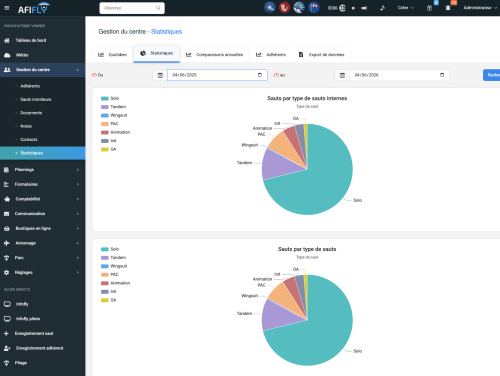Click the calendar icon before the Du date
500x376 pixels.
(160, 75)
